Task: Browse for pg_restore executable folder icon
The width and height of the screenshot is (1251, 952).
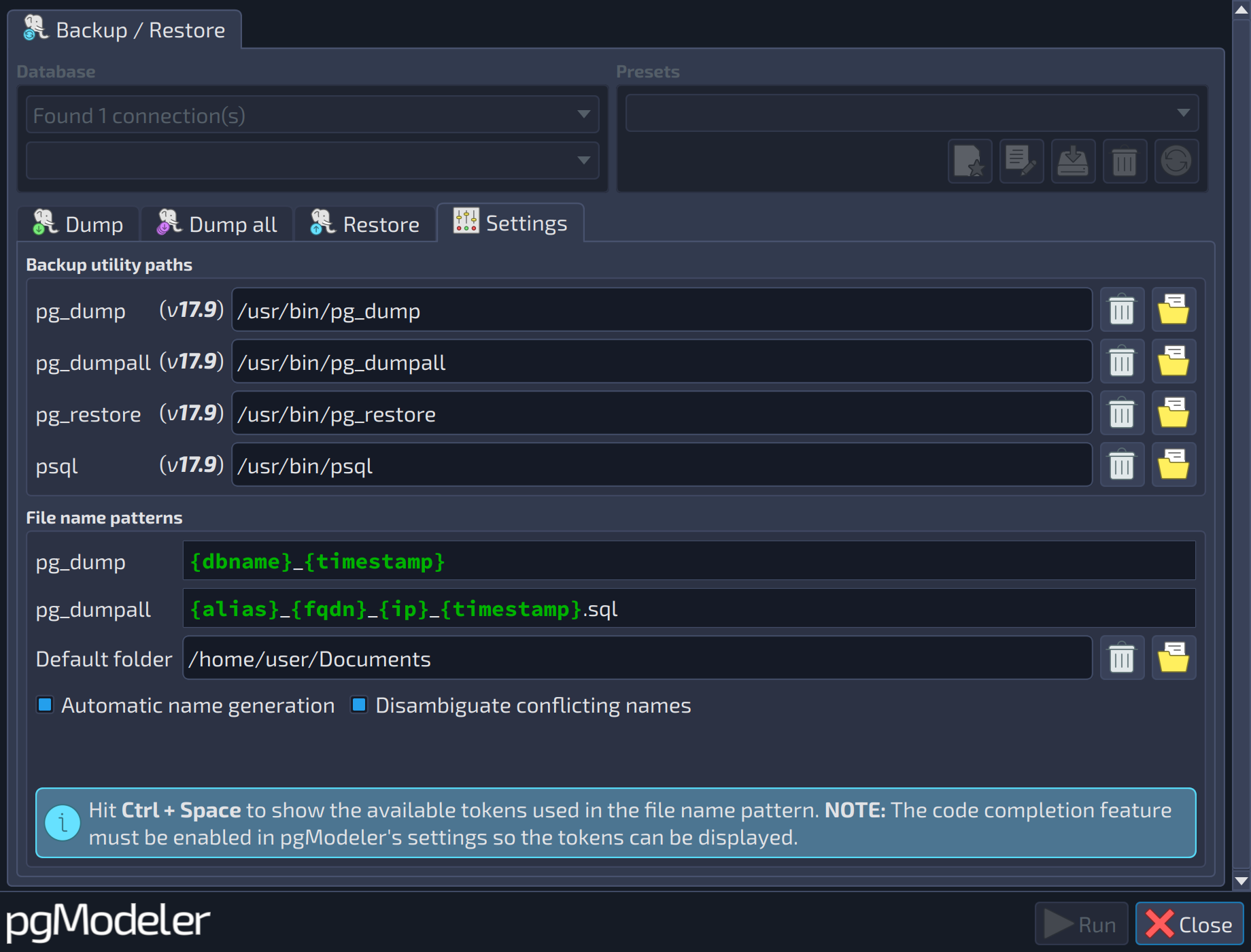Action: click(x=1173, y=413)
